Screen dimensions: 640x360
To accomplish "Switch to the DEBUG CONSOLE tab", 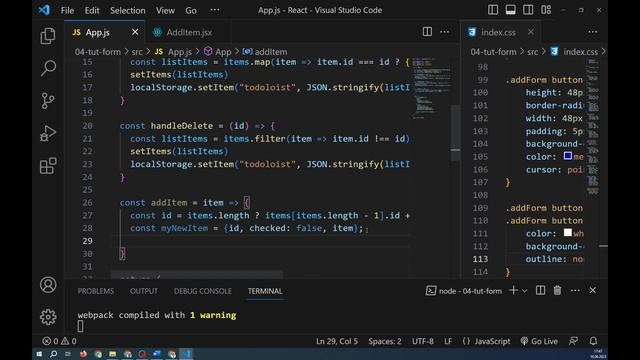I will point(203,291).
